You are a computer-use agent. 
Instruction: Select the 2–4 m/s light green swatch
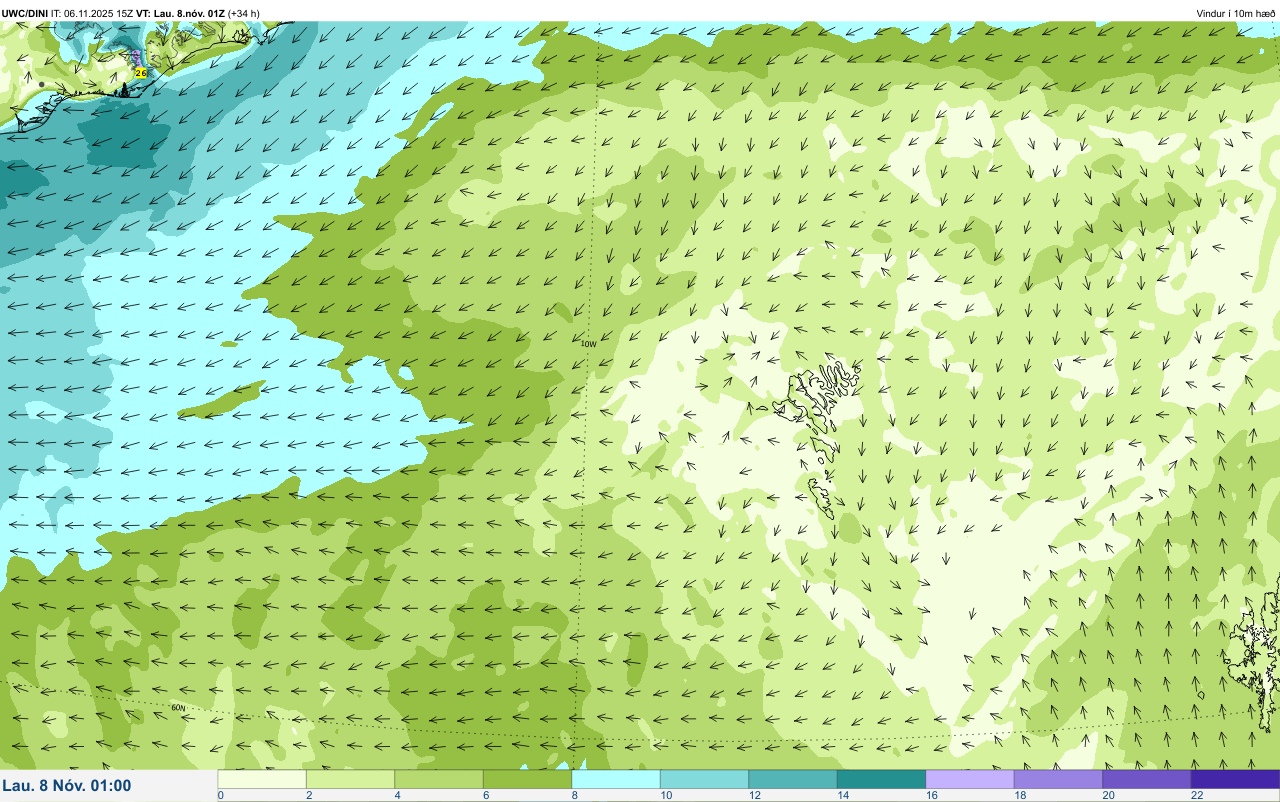pyautogui.click(x=350, y=779)
